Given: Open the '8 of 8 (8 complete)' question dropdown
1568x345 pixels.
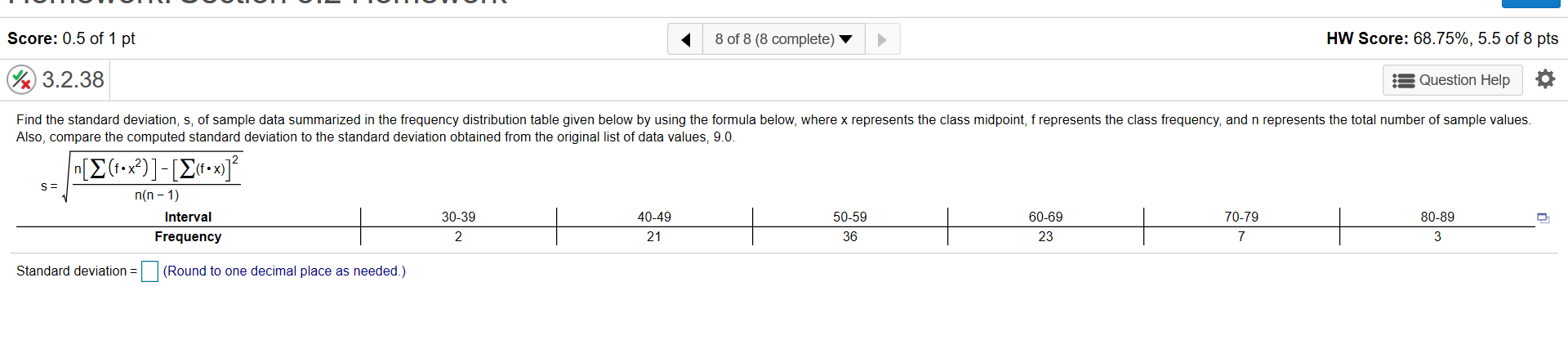Looking at the screenshot, I should coord(783,39).
